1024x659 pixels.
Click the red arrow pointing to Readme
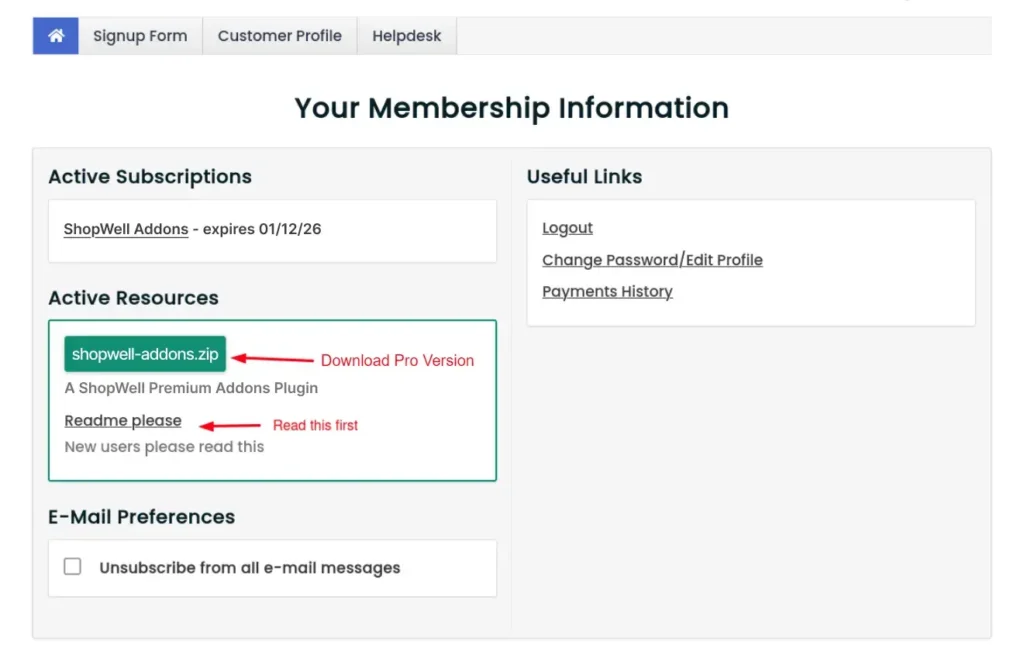coord(229,425)
